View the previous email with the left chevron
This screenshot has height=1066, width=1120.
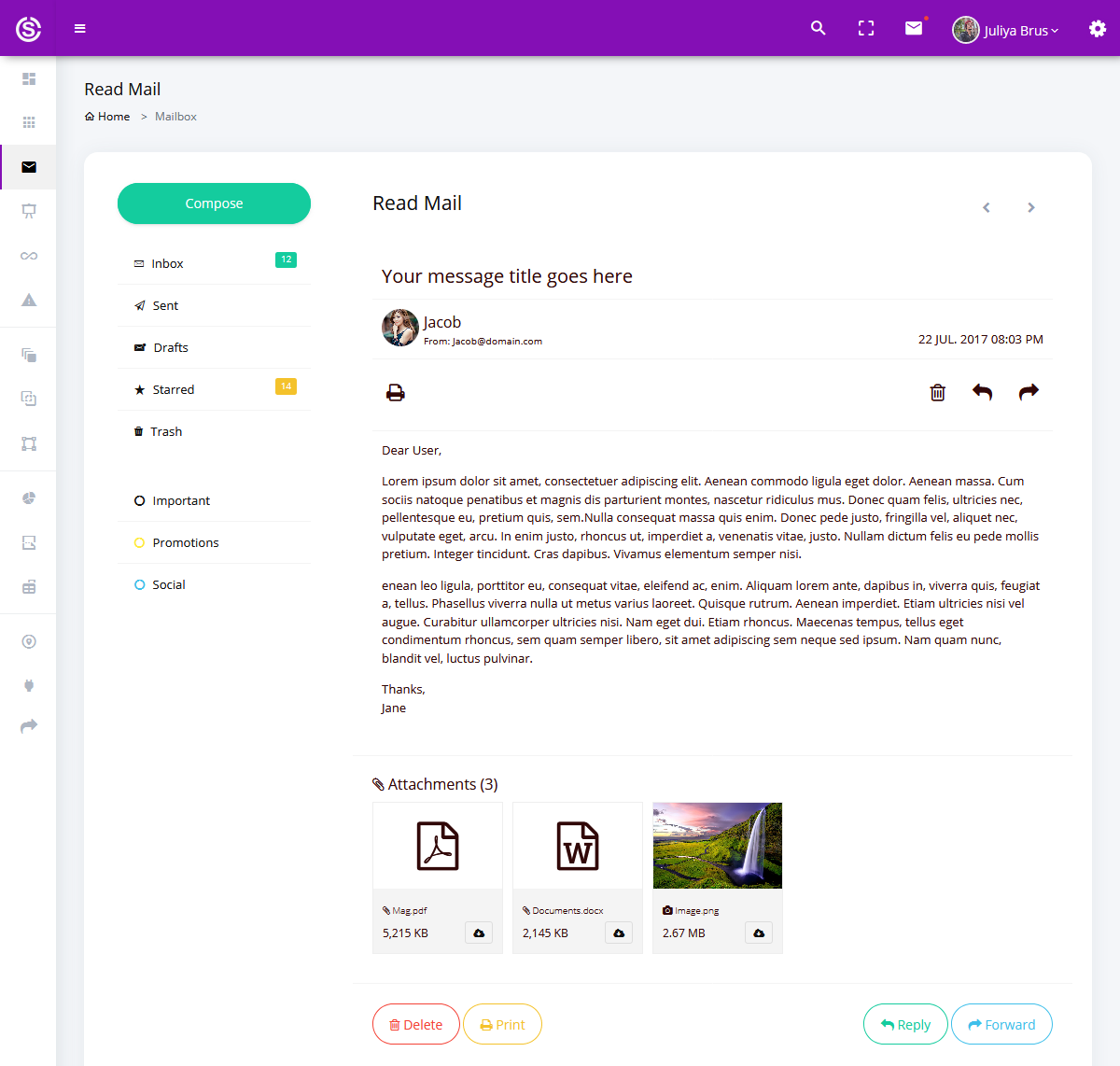[986, 207]
